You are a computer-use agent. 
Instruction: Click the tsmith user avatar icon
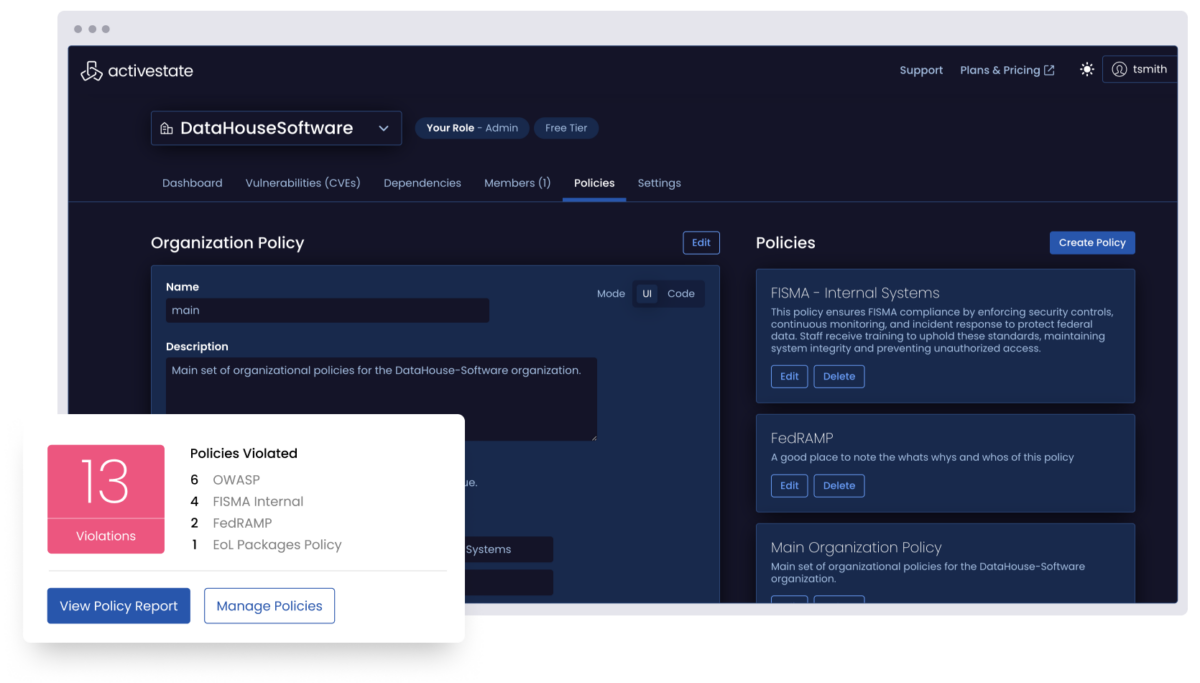pyautogui.click(x=1119, y=70)
